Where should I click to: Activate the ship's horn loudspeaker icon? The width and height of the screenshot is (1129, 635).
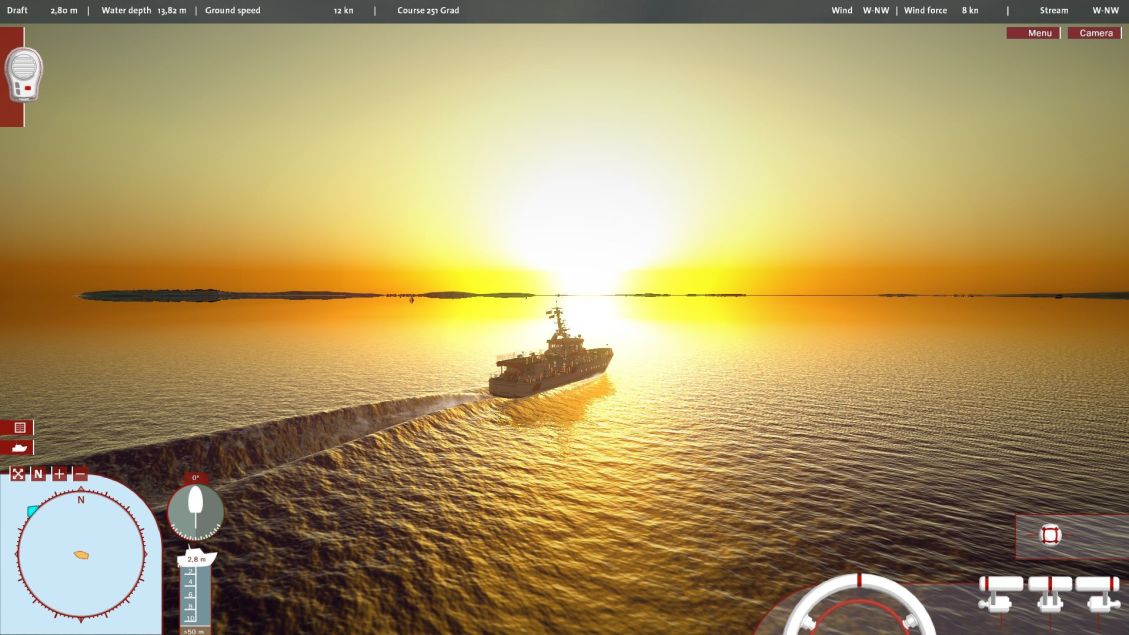[23, 75]
